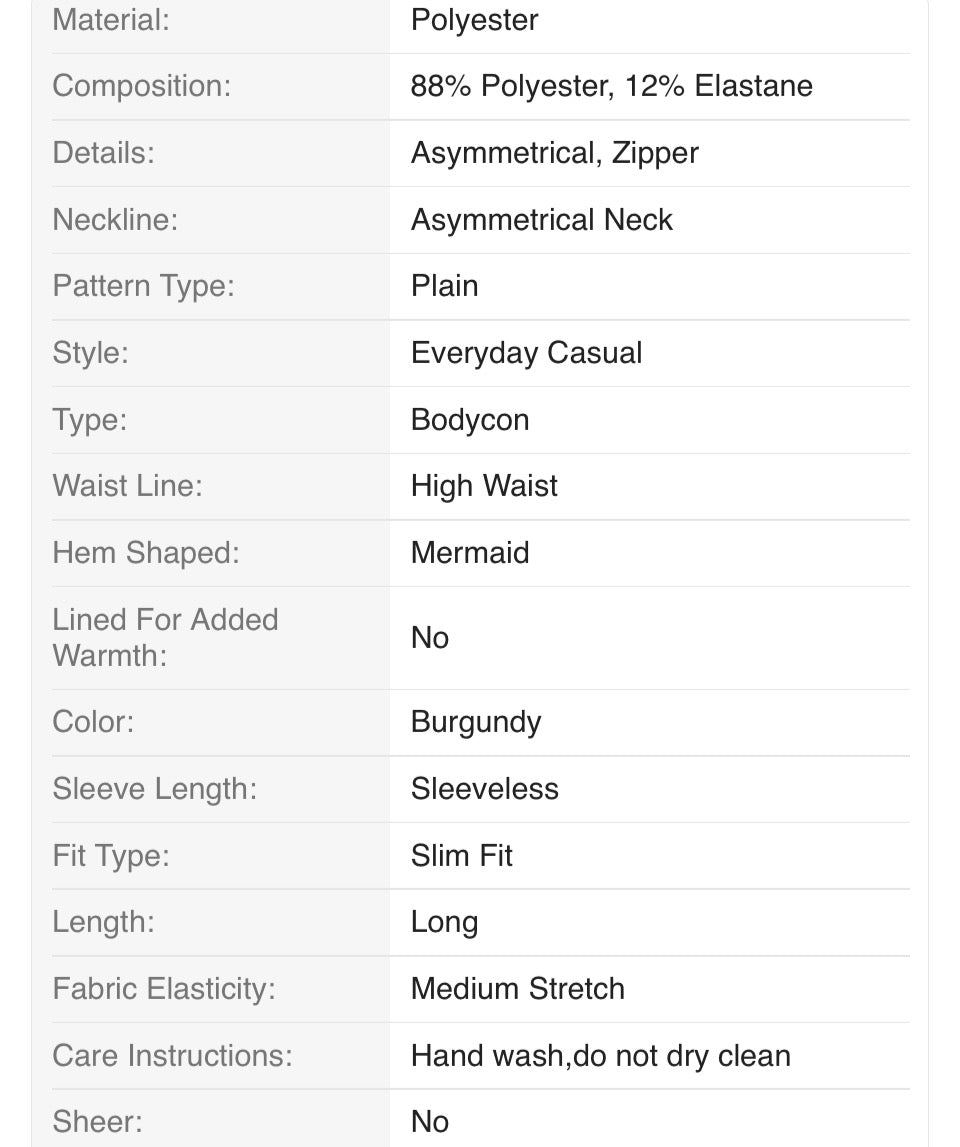Tap the Slim Fit value
The width and height of the screenshot is (960, 1147).
click(x=462, y=856)
